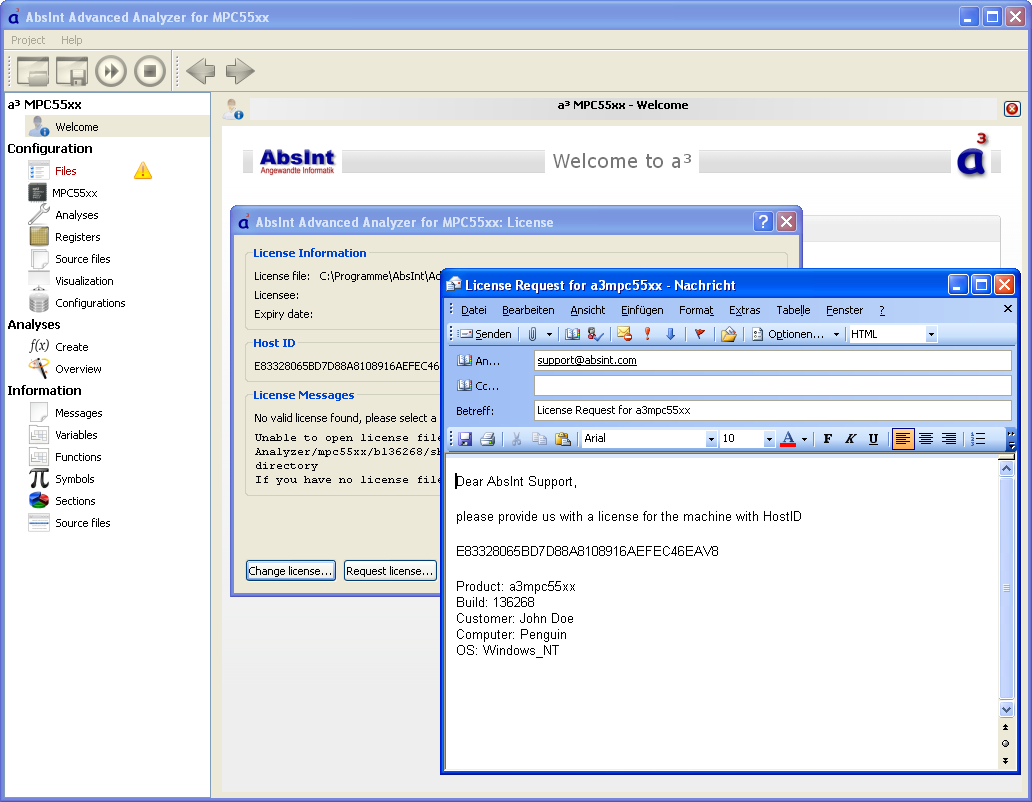Open the Tabelle menu
Screen dimensions: 1032x802
793,311
